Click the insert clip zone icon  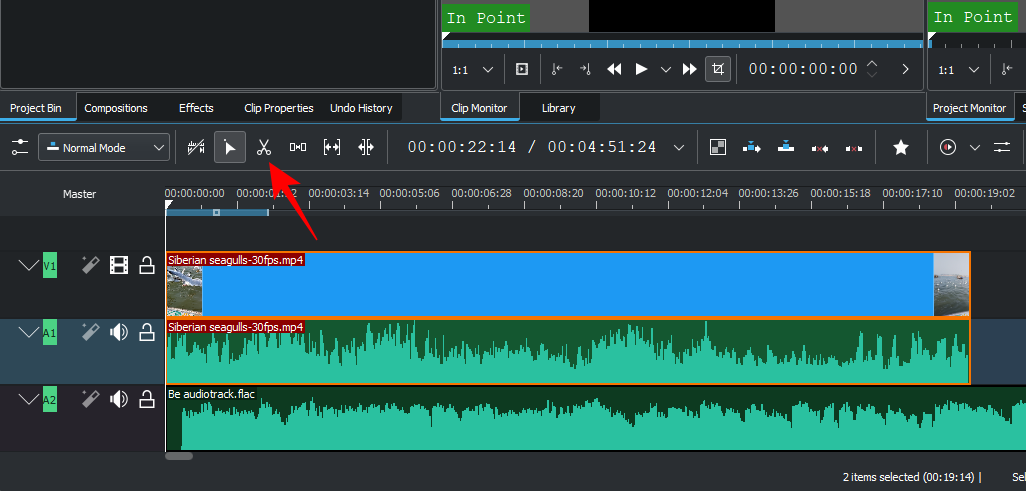(752, 148)
